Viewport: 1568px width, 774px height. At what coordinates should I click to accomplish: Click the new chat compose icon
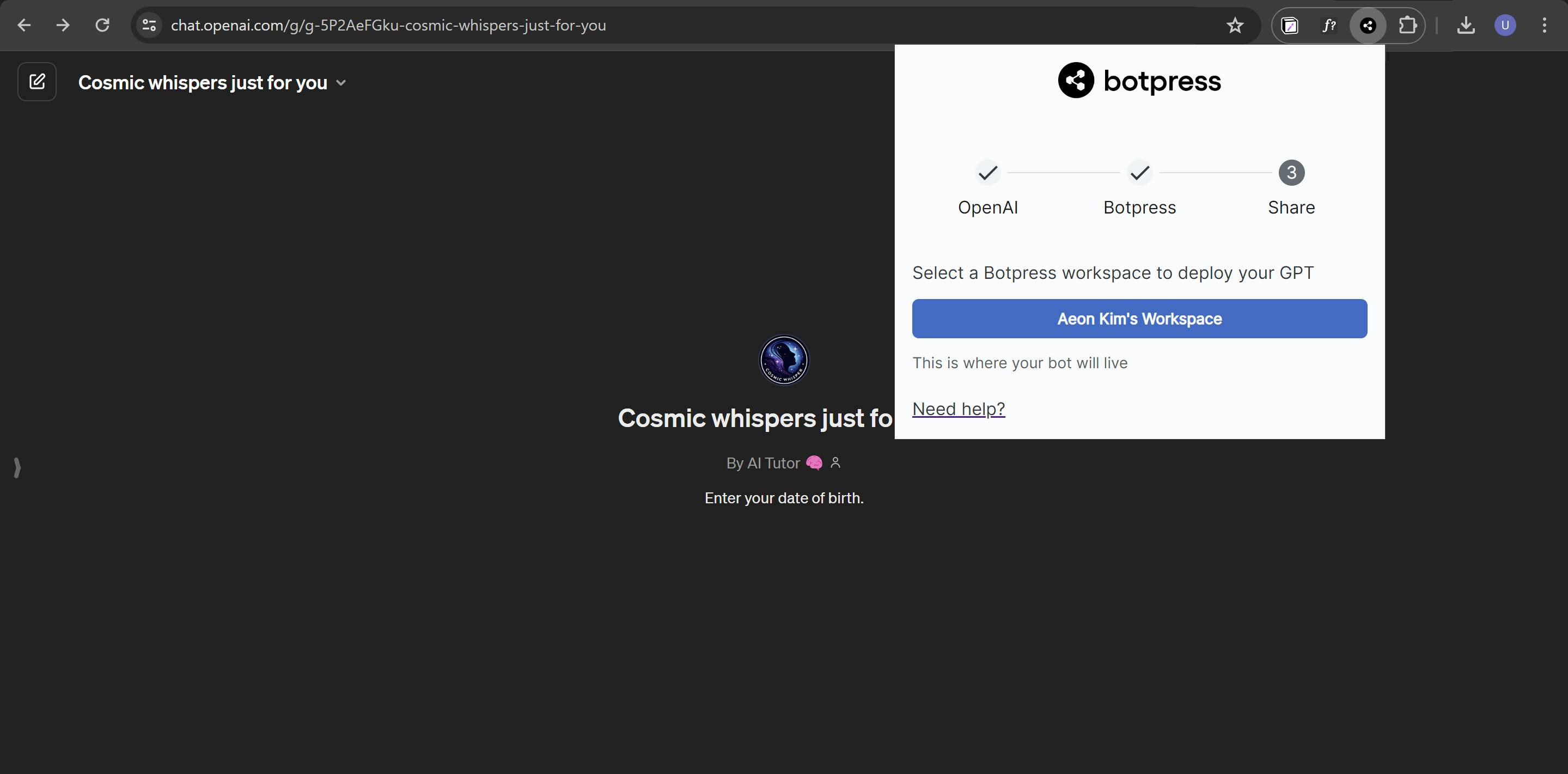[37, 82]
